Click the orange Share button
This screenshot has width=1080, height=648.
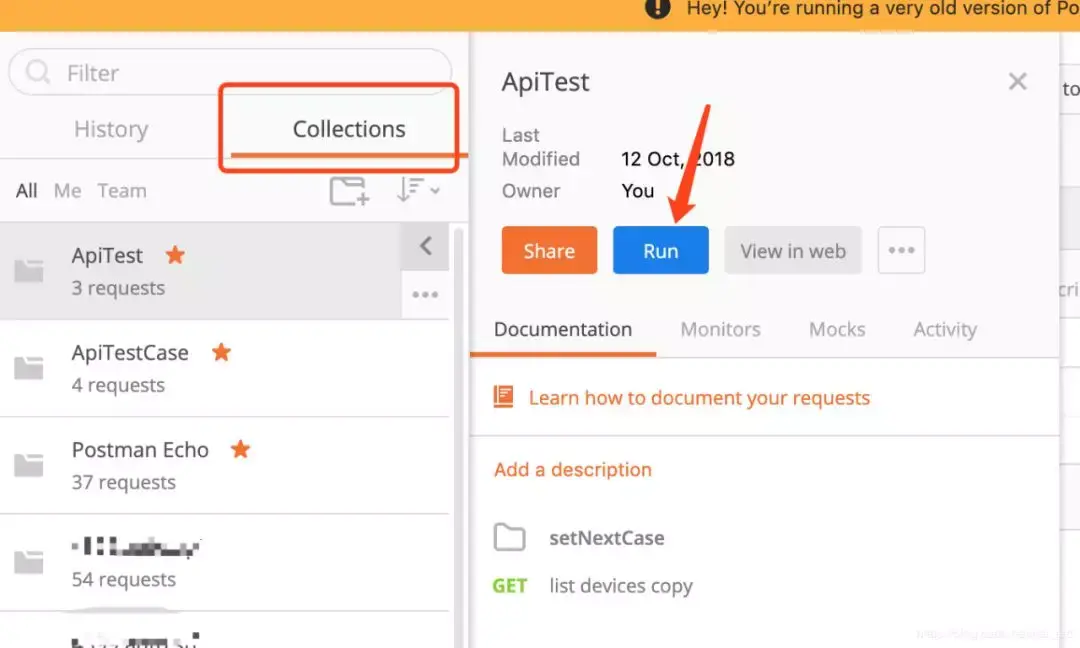pos(549,250)
